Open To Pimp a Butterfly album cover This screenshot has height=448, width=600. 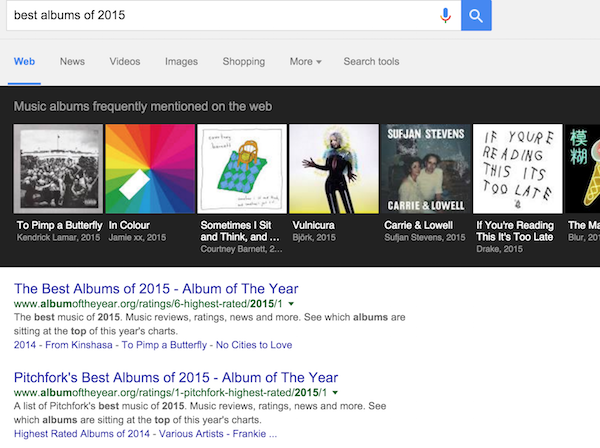[58, 169]
